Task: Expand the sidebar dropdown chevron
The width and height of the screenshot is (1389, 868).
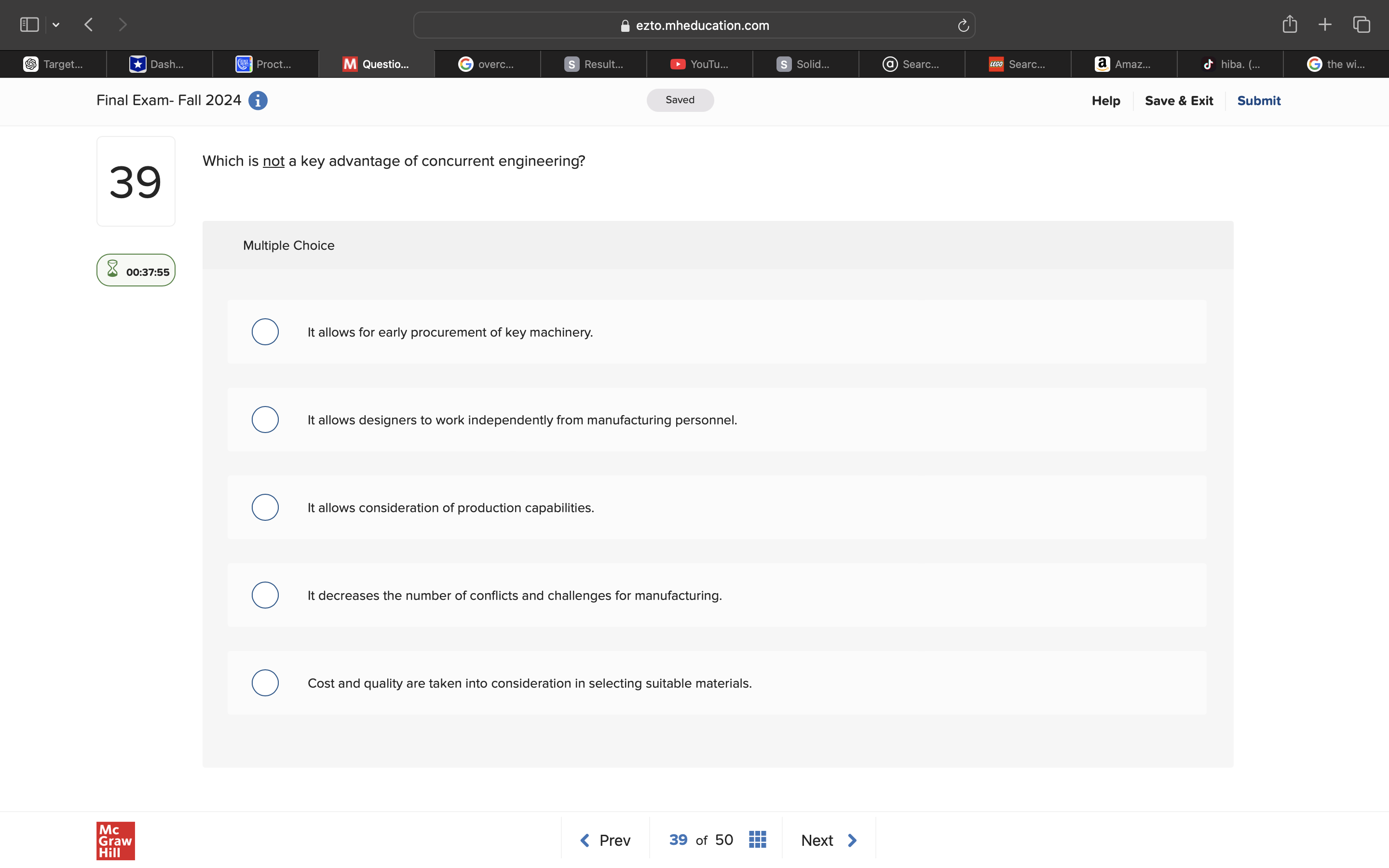Action: [x=55, y=25]
